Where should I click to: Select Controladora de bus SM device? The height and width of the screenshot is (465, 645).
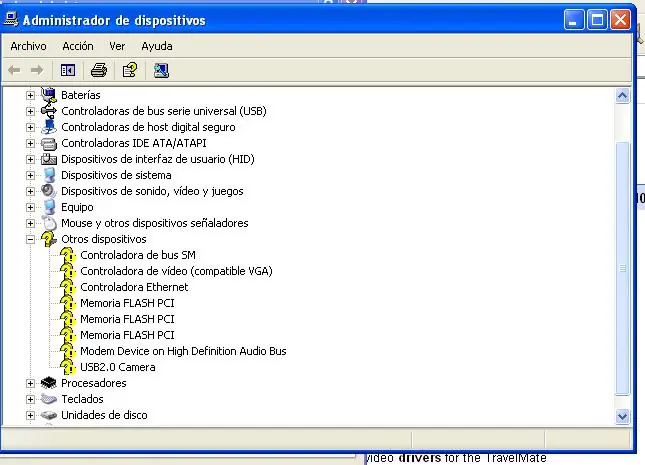coord(138,255)
